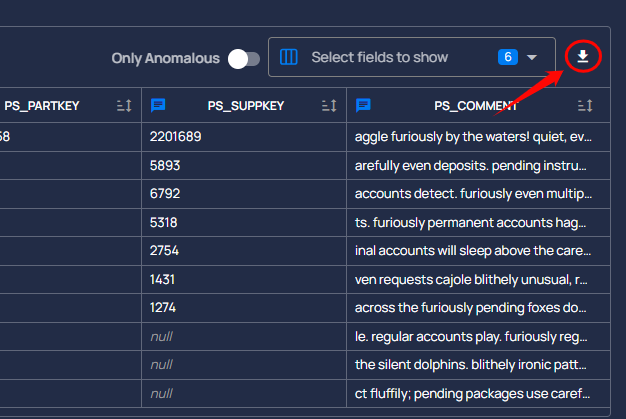Open the Select fields to show dropdown

pos(412,57)
